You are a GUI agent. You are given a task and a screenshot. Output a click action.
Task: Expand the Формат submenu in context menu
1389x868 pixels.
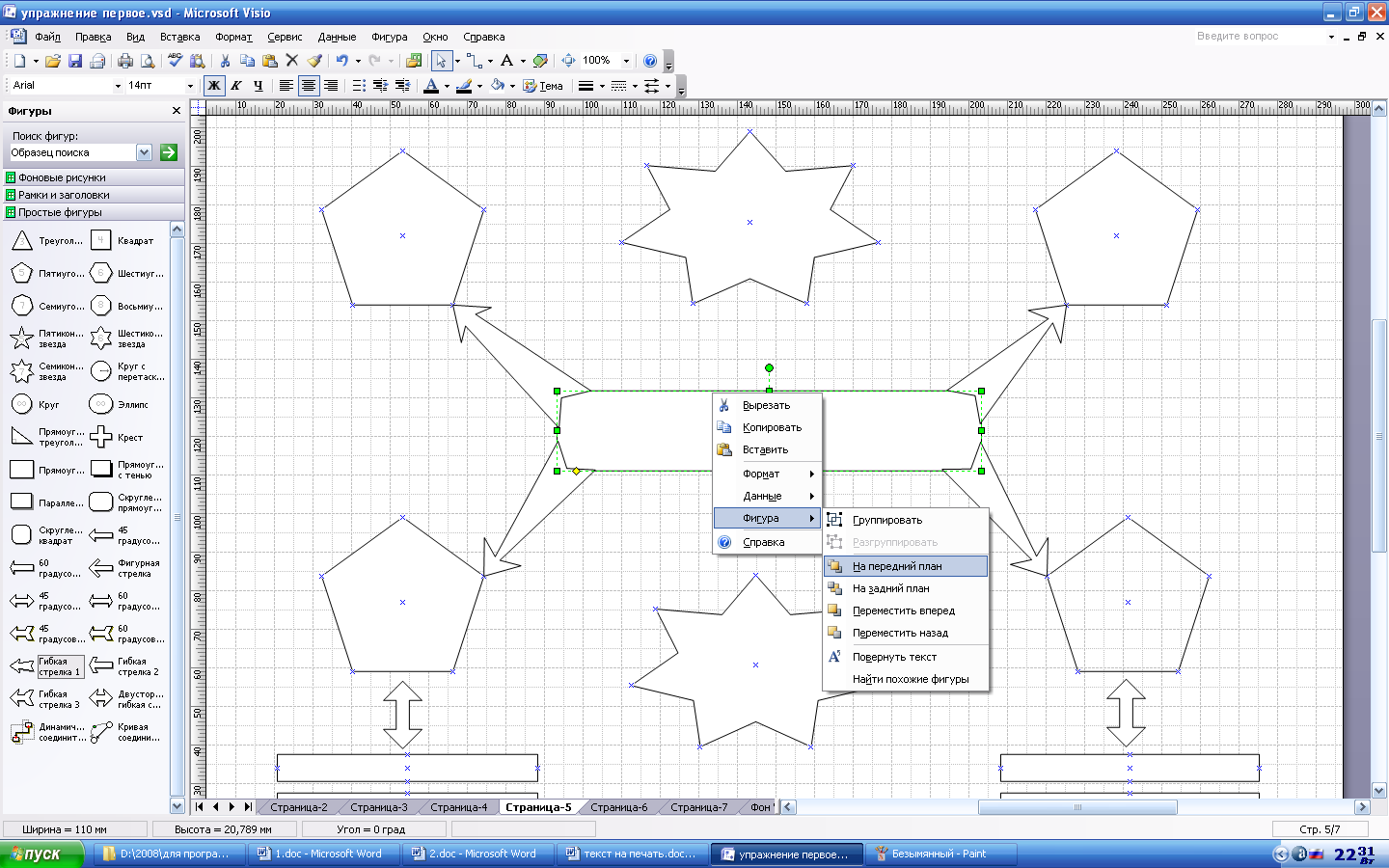click(x=767, y=474)
